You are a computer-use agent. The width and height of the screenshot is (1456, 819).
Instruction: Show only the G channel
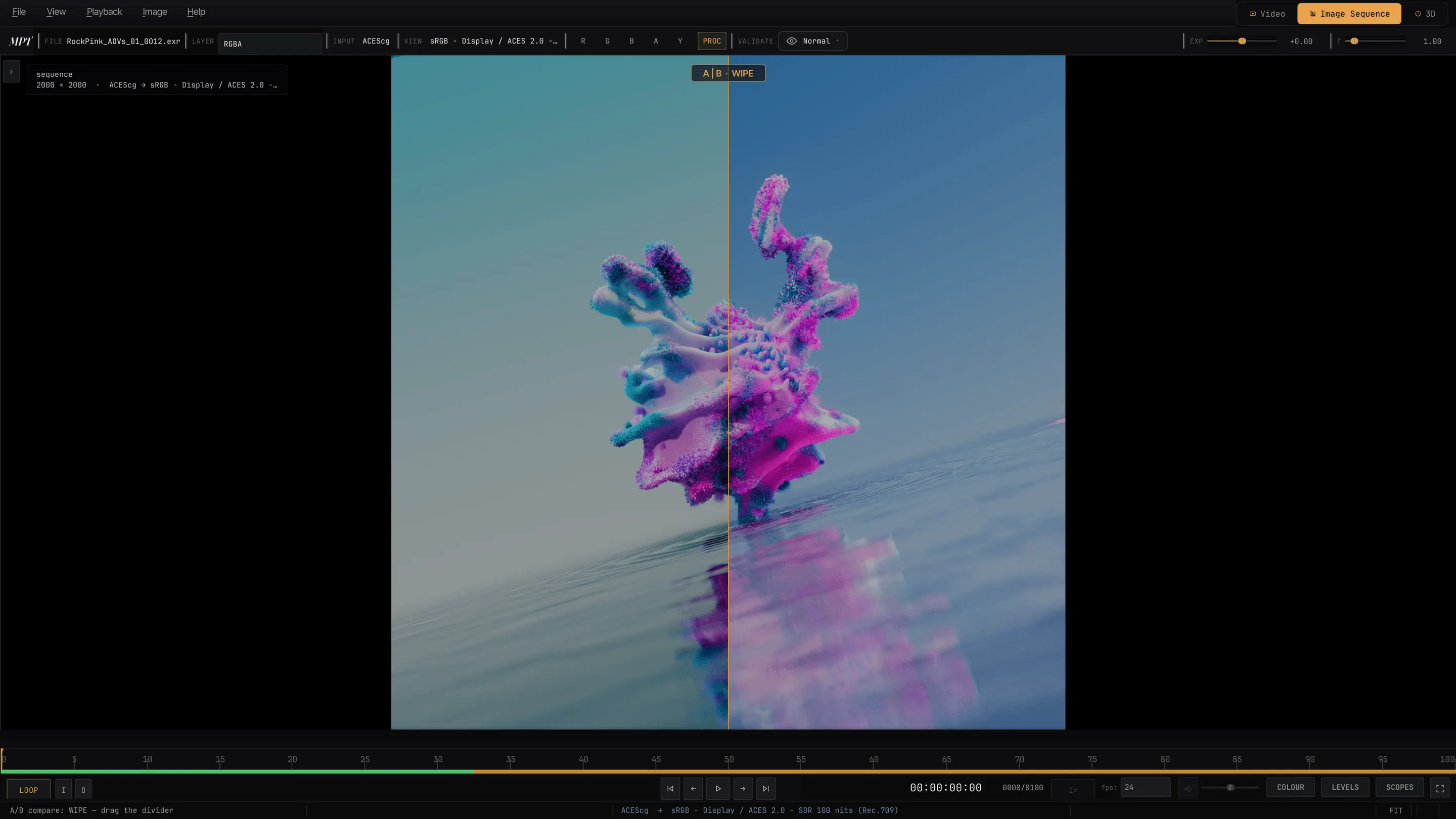(x=607, y=41)
